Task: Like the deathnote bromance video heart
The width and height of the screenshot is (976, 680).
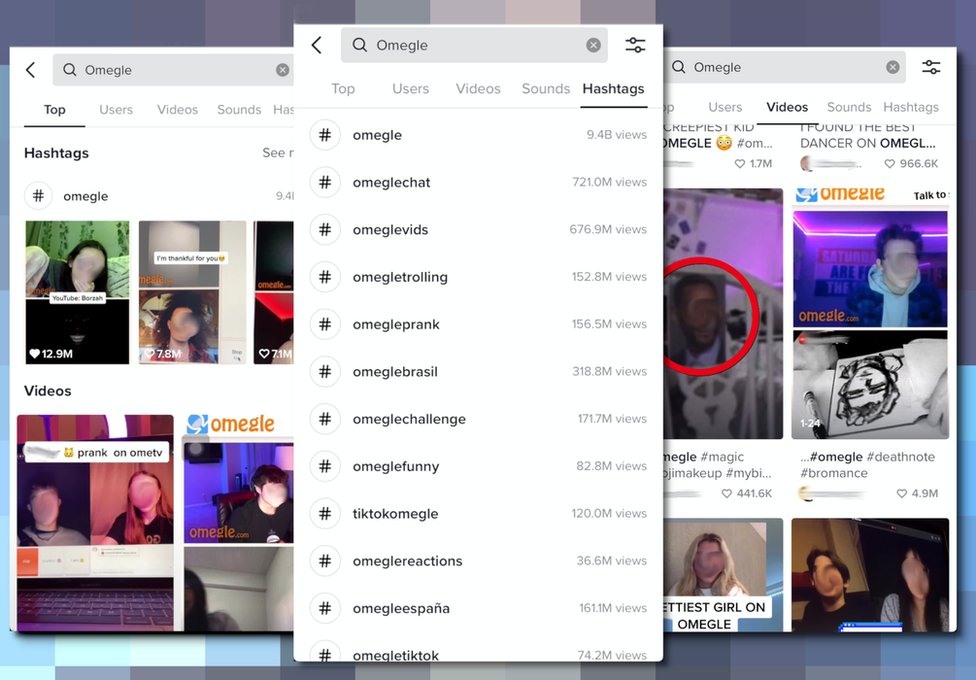Action: coord(902,494)
